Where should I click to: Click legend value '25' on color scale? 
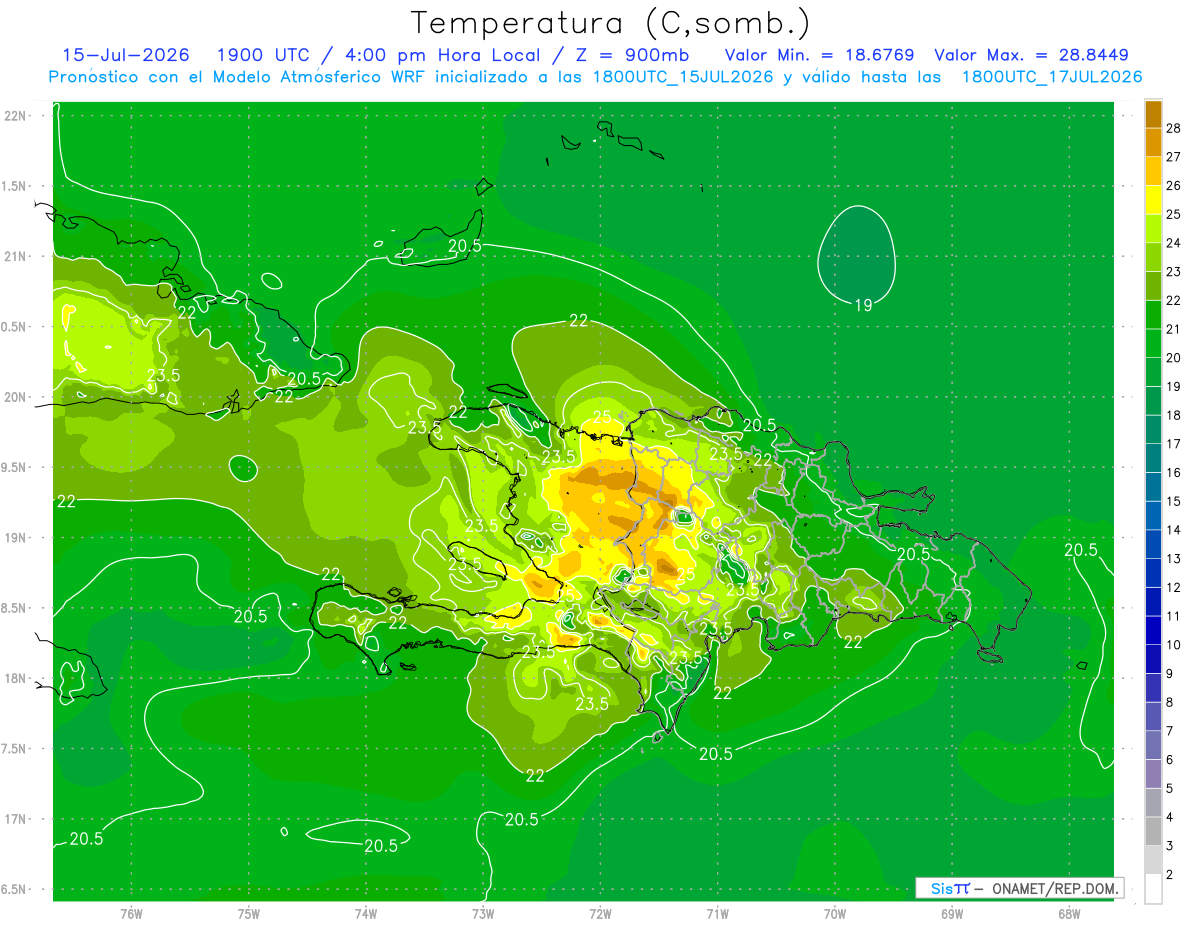coord(1174,214)
